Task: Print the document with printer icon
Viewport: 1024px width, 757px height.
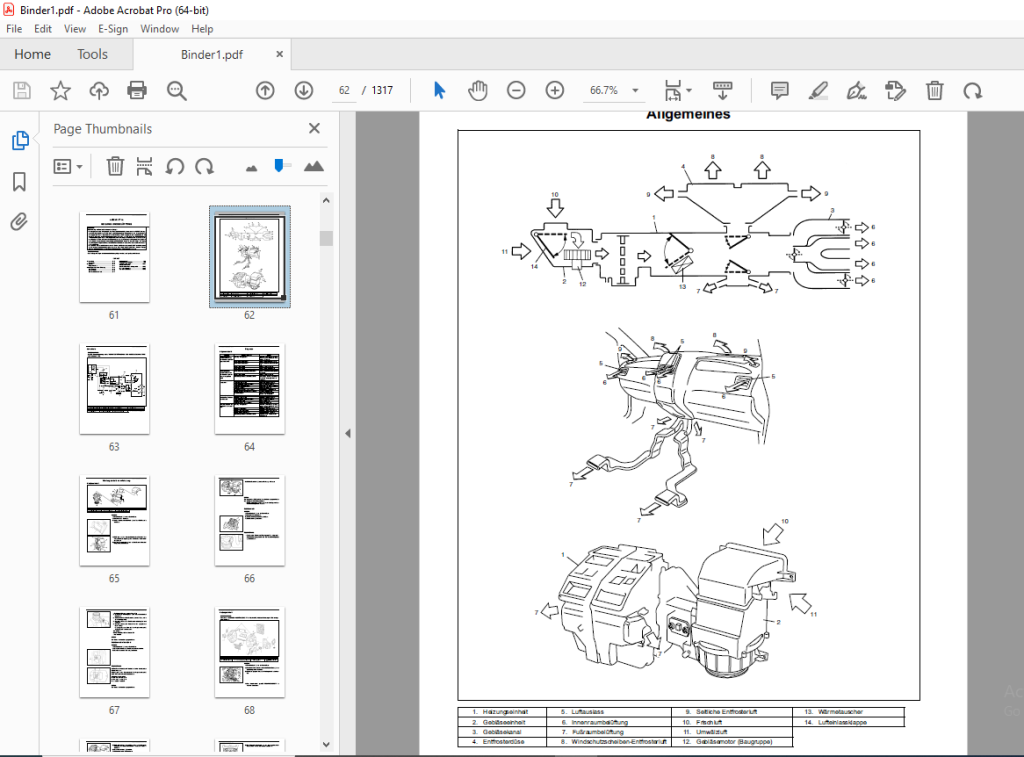Action: 137,91
